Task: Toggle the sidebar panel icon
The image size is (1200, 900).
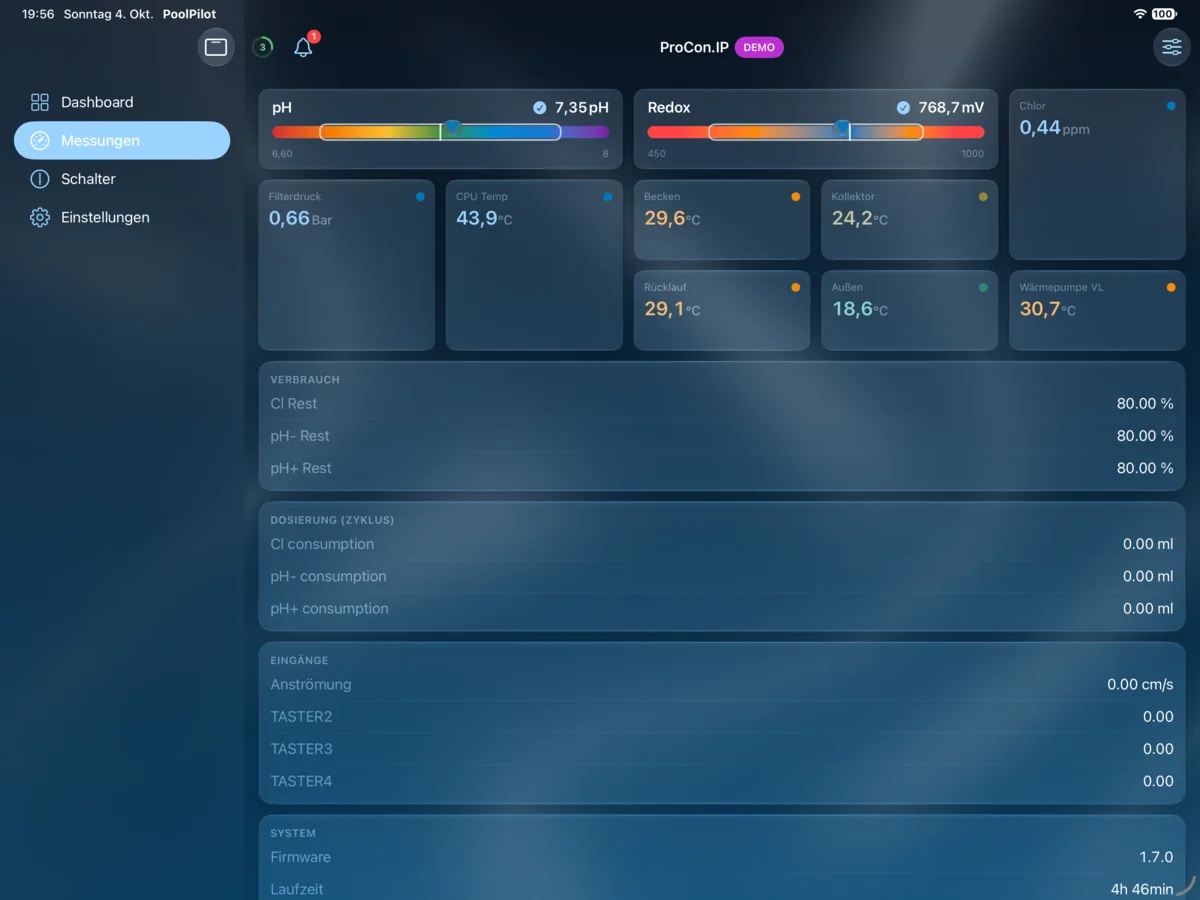Action: point(216,47)
